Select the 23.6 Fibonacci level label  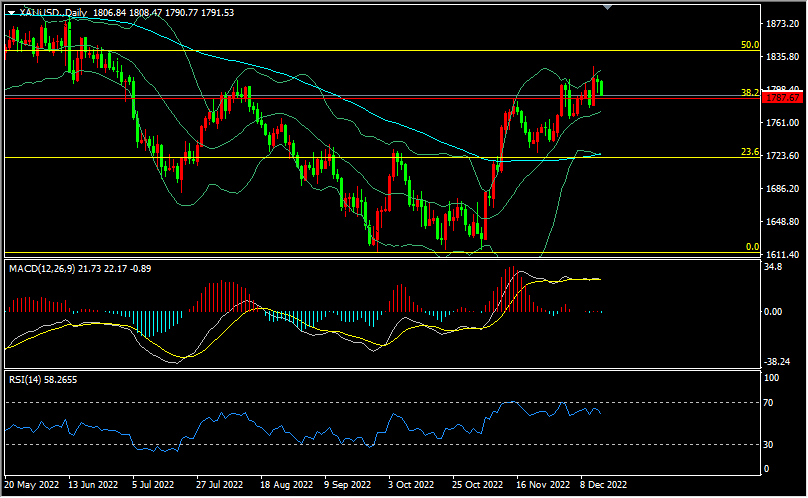pyautogui.click(x=750, y=152)
